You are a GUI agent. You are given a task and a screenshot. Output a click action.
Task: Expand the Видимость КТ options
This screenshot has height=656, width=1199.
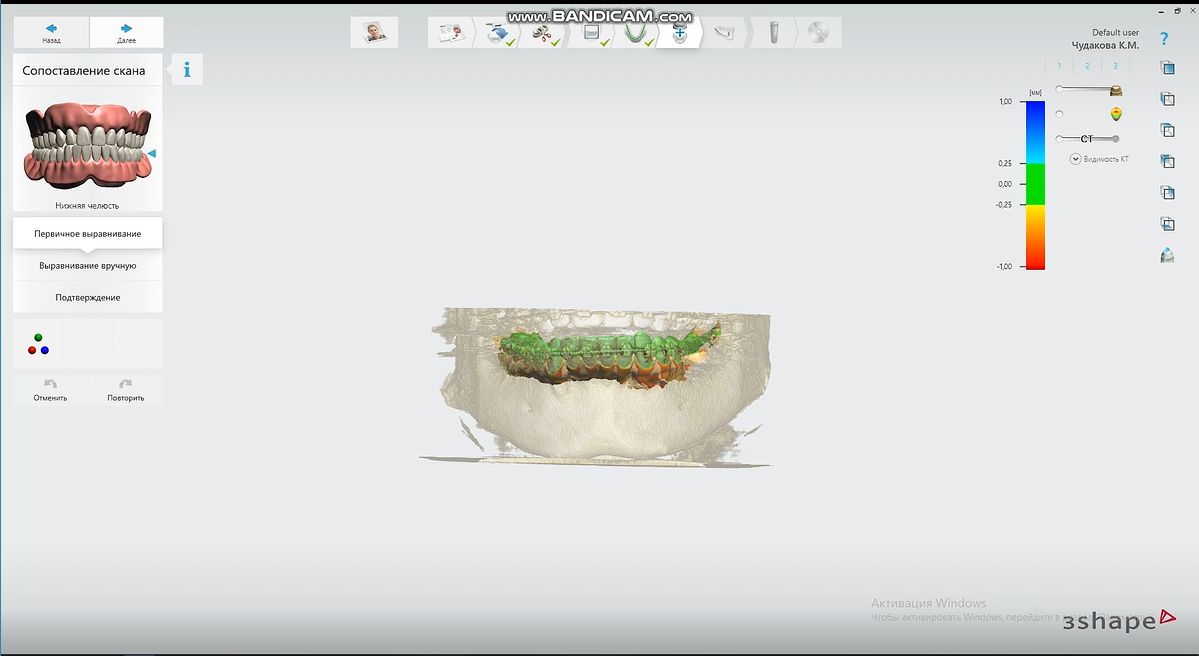pyautogui.click(x=1075, y=159)
